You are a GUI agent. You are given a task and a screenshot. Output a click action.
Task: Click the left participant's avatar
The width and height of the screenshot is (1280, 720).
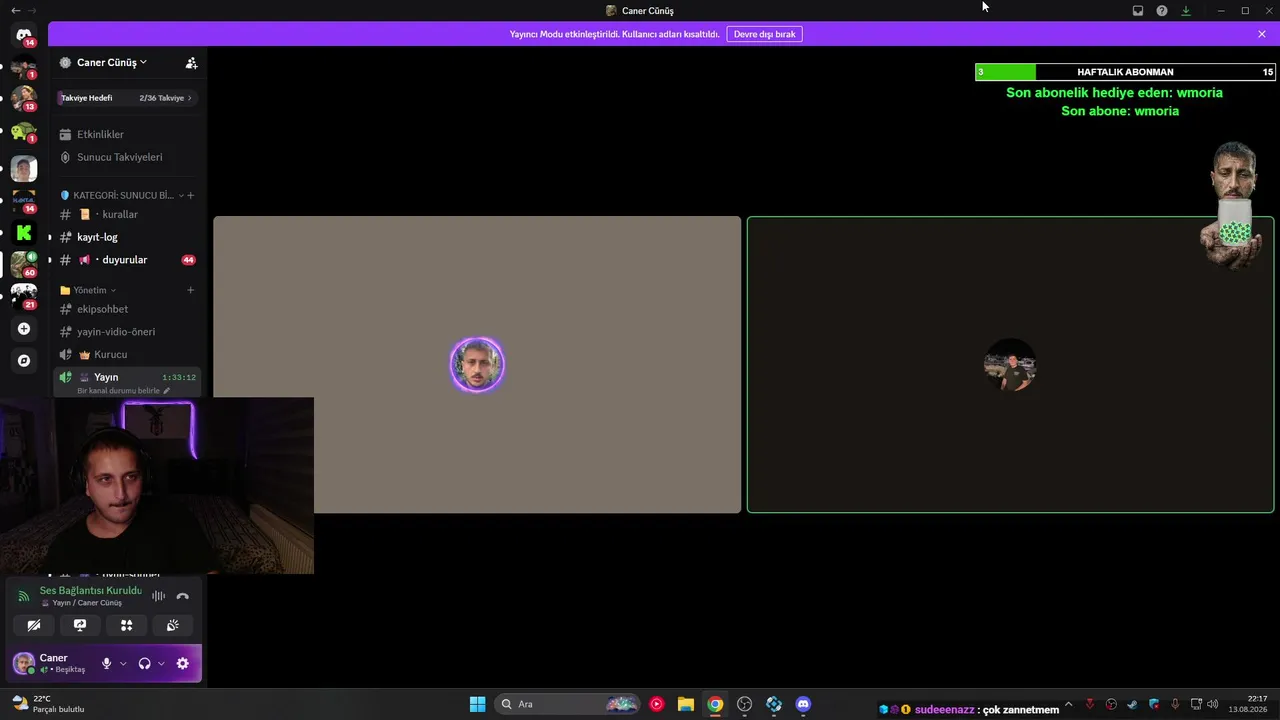coord(477,365)
